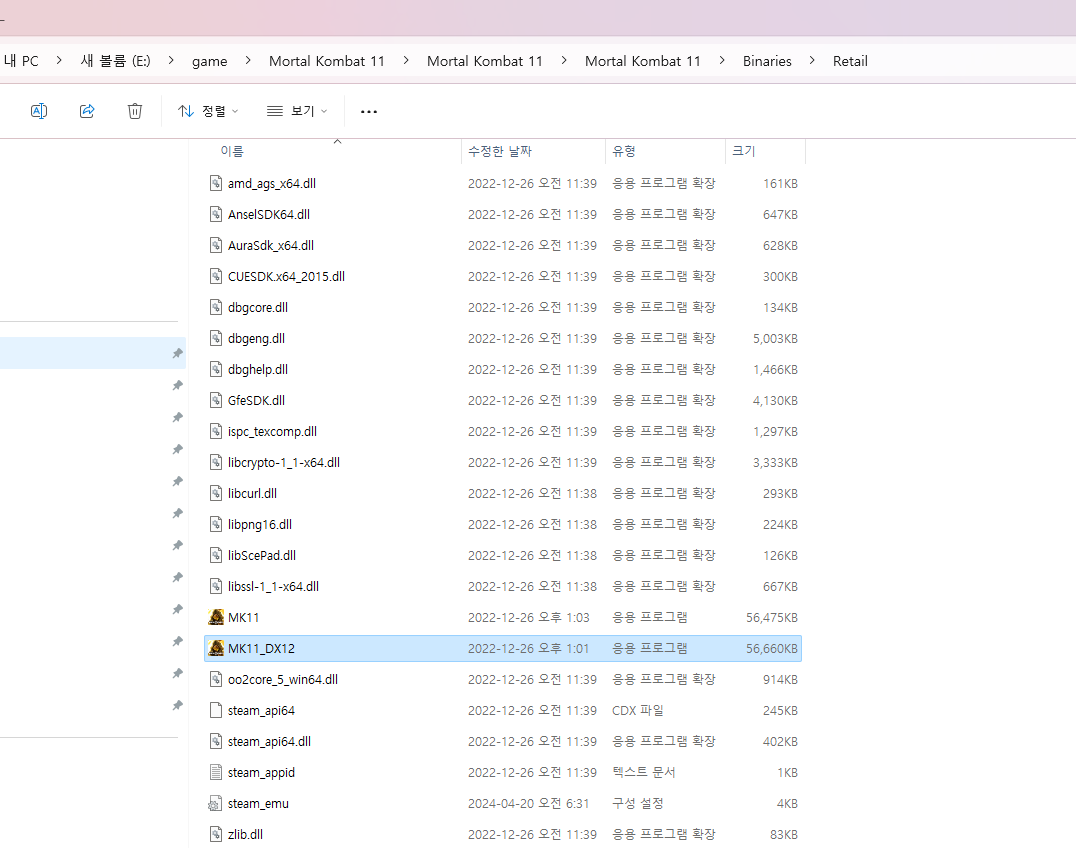Click the MK11_DX12 application icon
The width and height of the screenshot is (1076, 848).
coord(216,648)
